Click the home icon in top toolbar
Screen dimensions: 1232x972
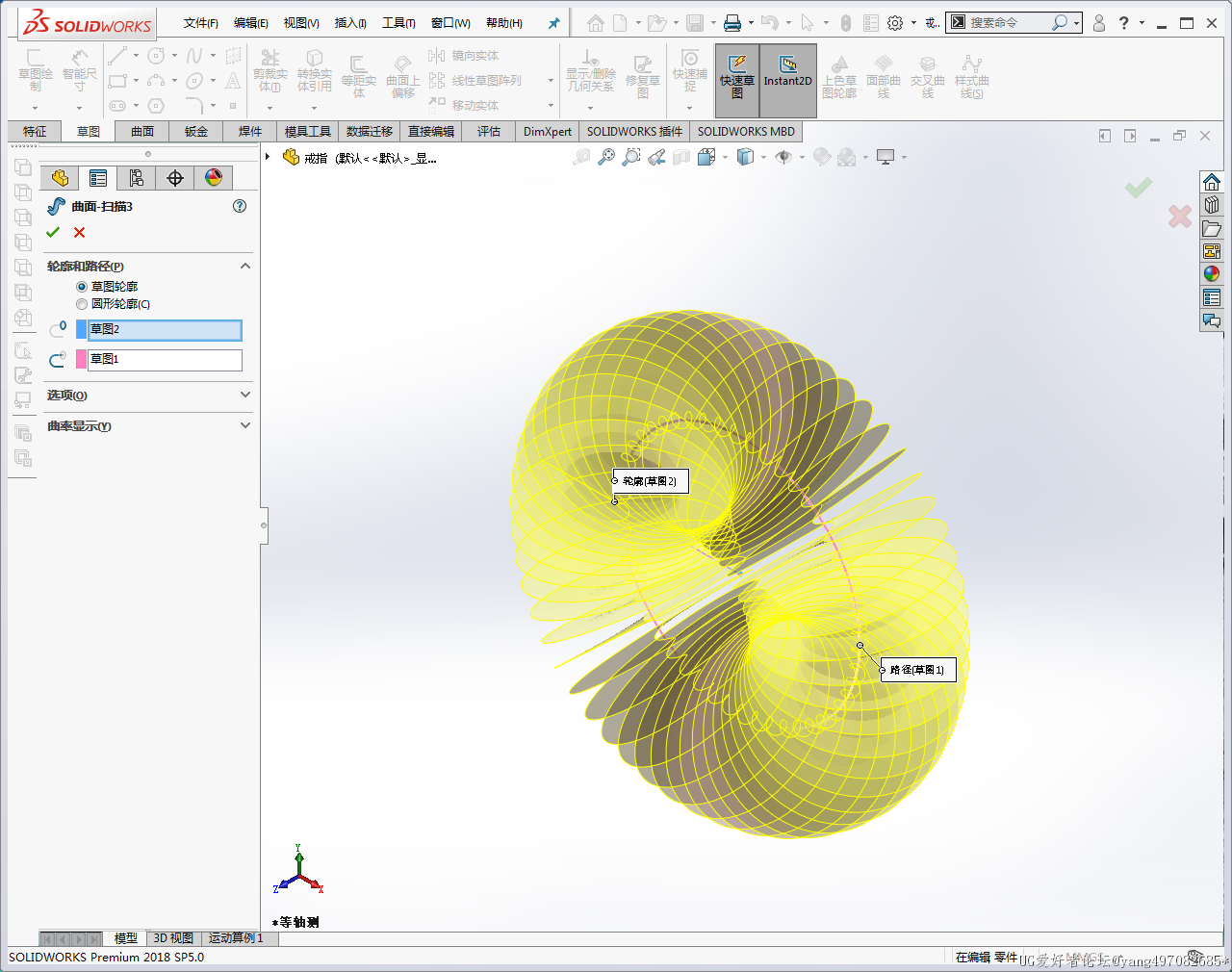pyautogui.click(x=596, y=23)
